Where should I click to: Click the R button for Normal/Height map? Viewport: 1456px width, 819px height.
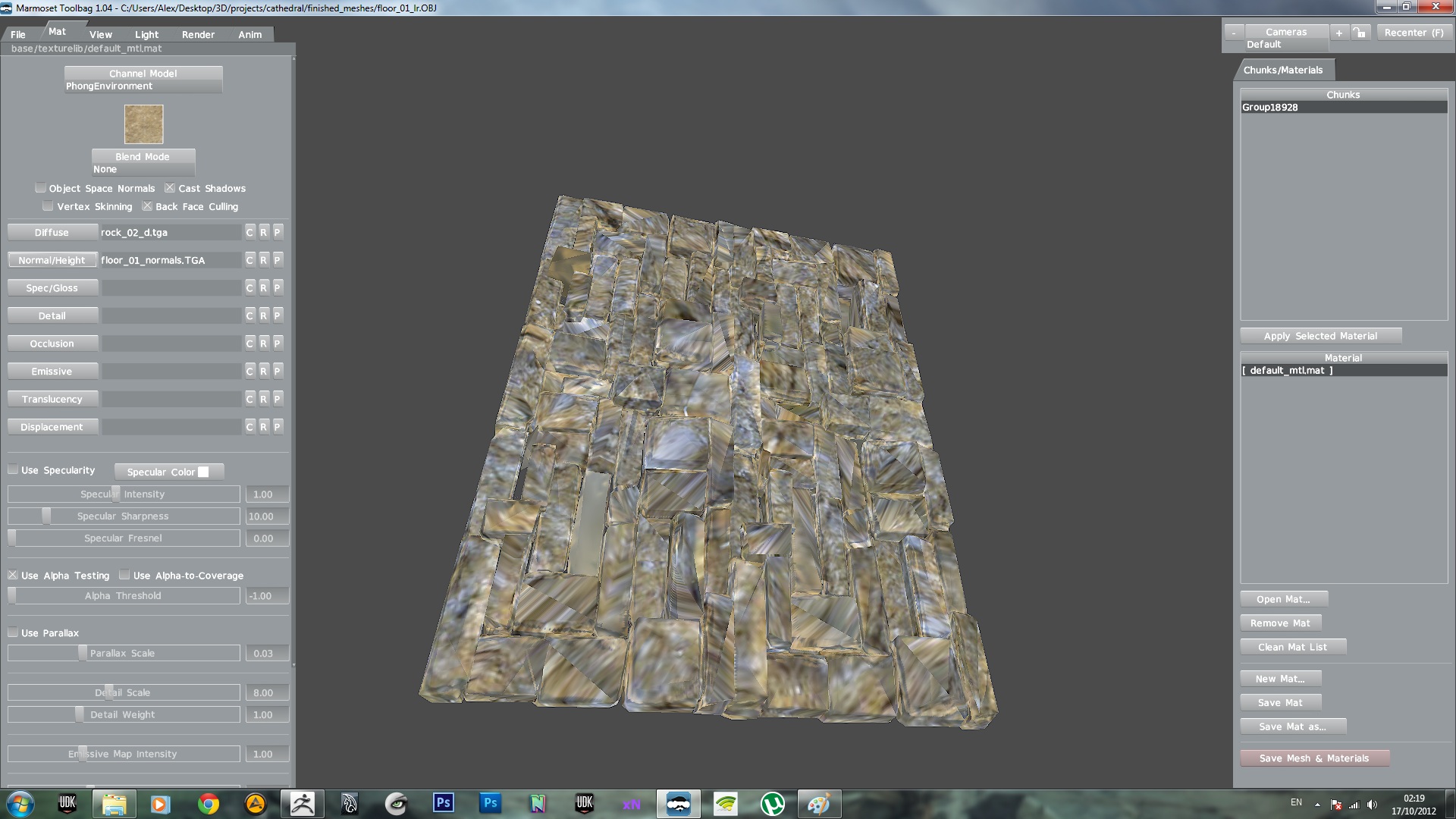263,260
